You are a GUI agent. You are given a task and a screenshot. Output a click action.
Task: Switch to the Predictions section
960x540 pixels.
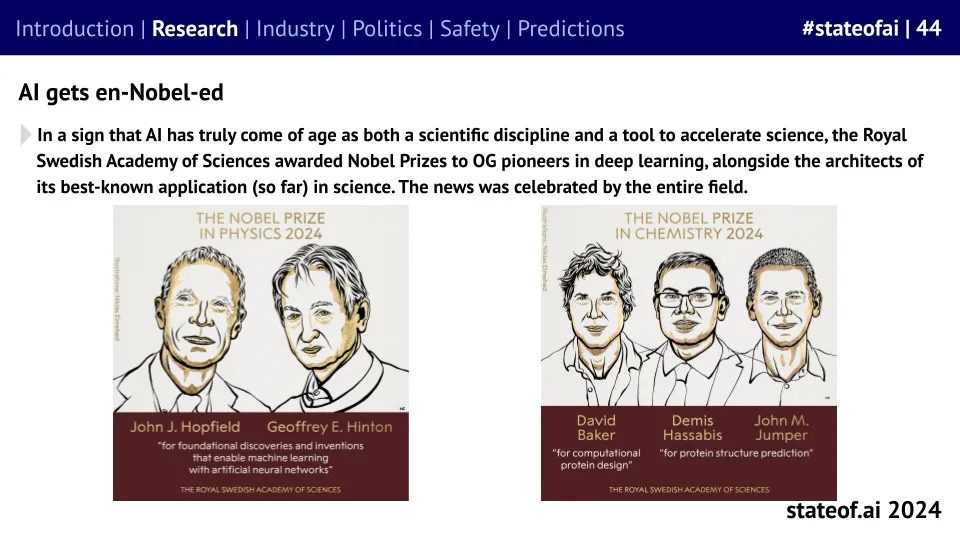click(571, 29)
